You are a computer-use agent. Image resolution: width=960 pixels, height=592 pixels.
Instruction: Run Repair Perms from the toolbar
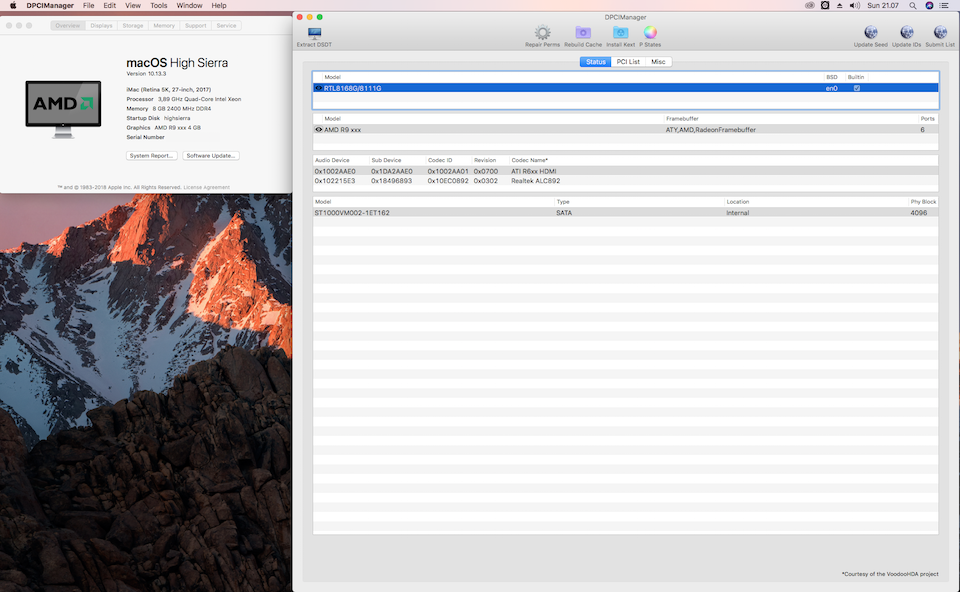(x=542, y=33)
